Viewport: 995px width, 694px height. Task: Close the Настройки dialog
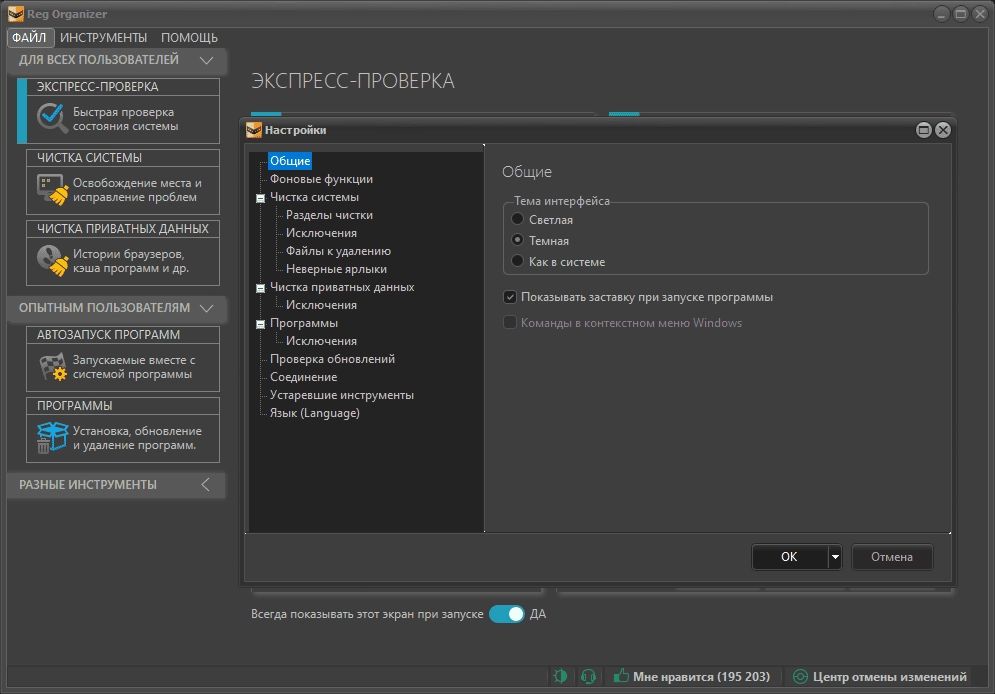pos(943,130)
